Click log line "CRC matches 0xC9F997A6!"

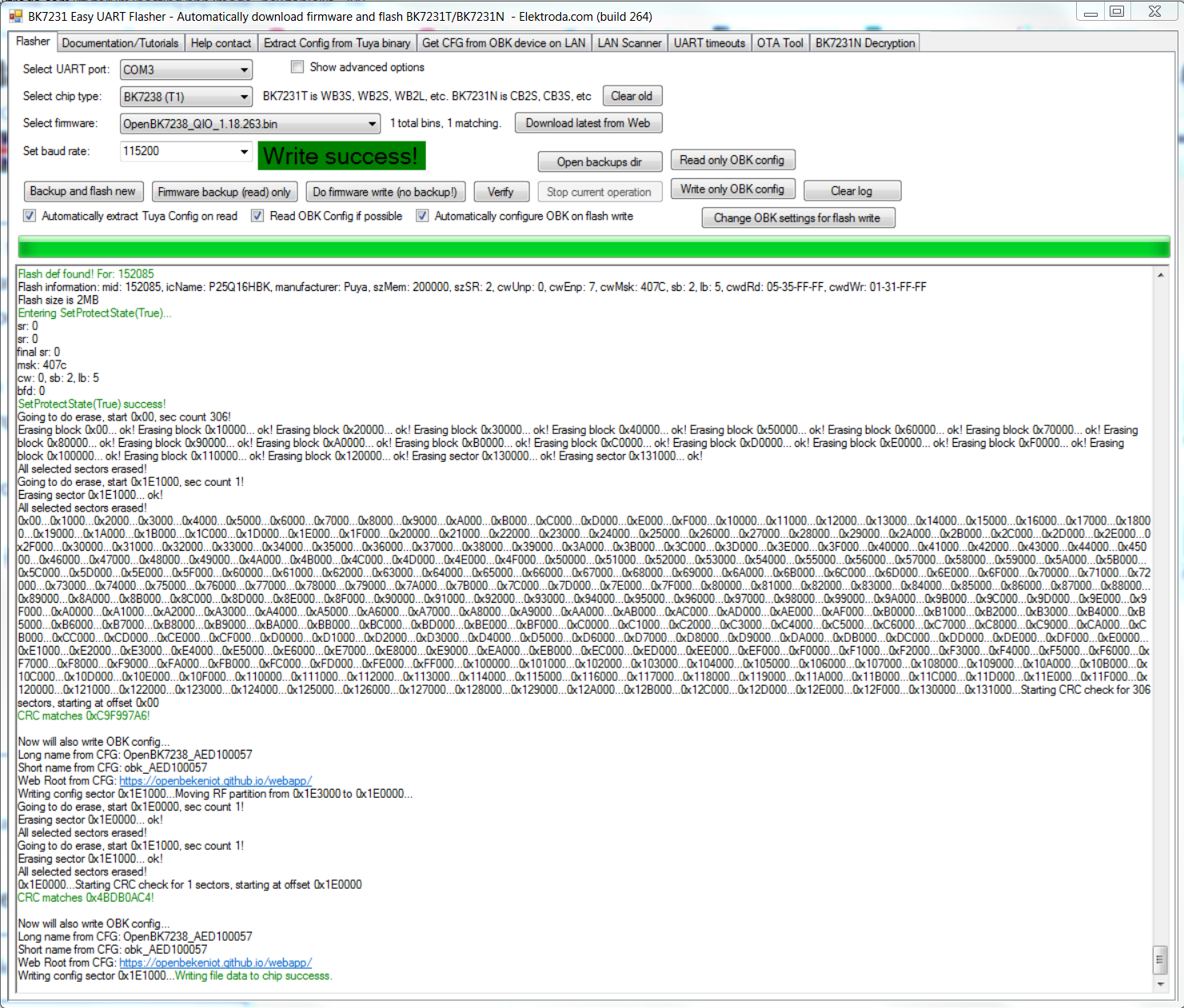pyautogui.click(x=84, y=715)
